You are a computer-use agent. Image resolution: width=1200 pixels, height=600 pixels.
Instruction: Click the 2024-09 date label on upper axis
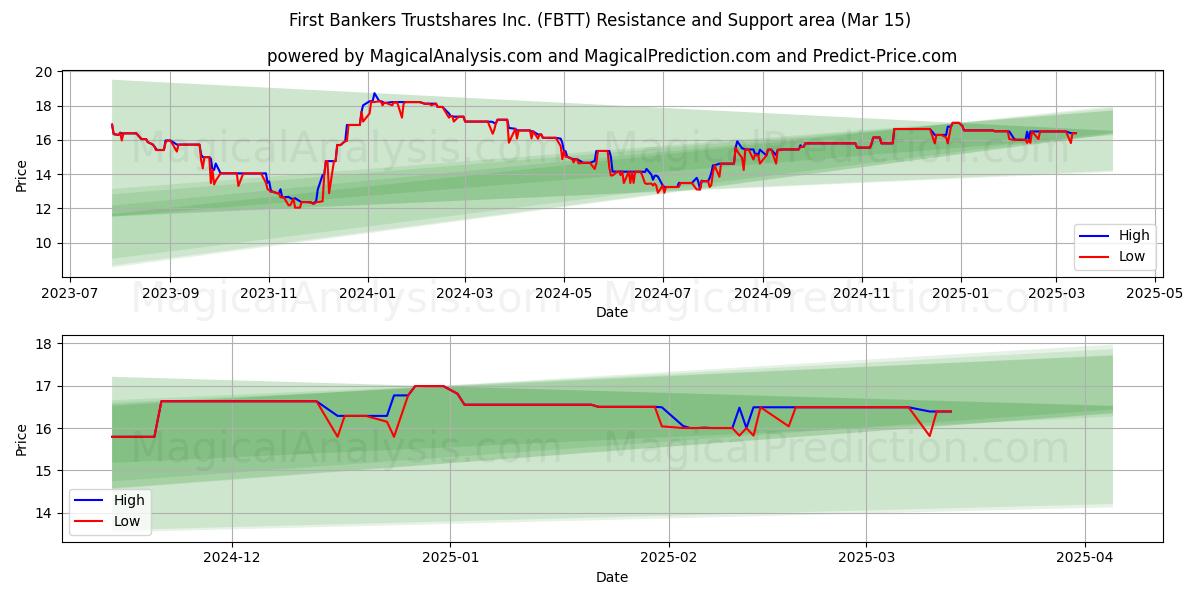(762, 294)
